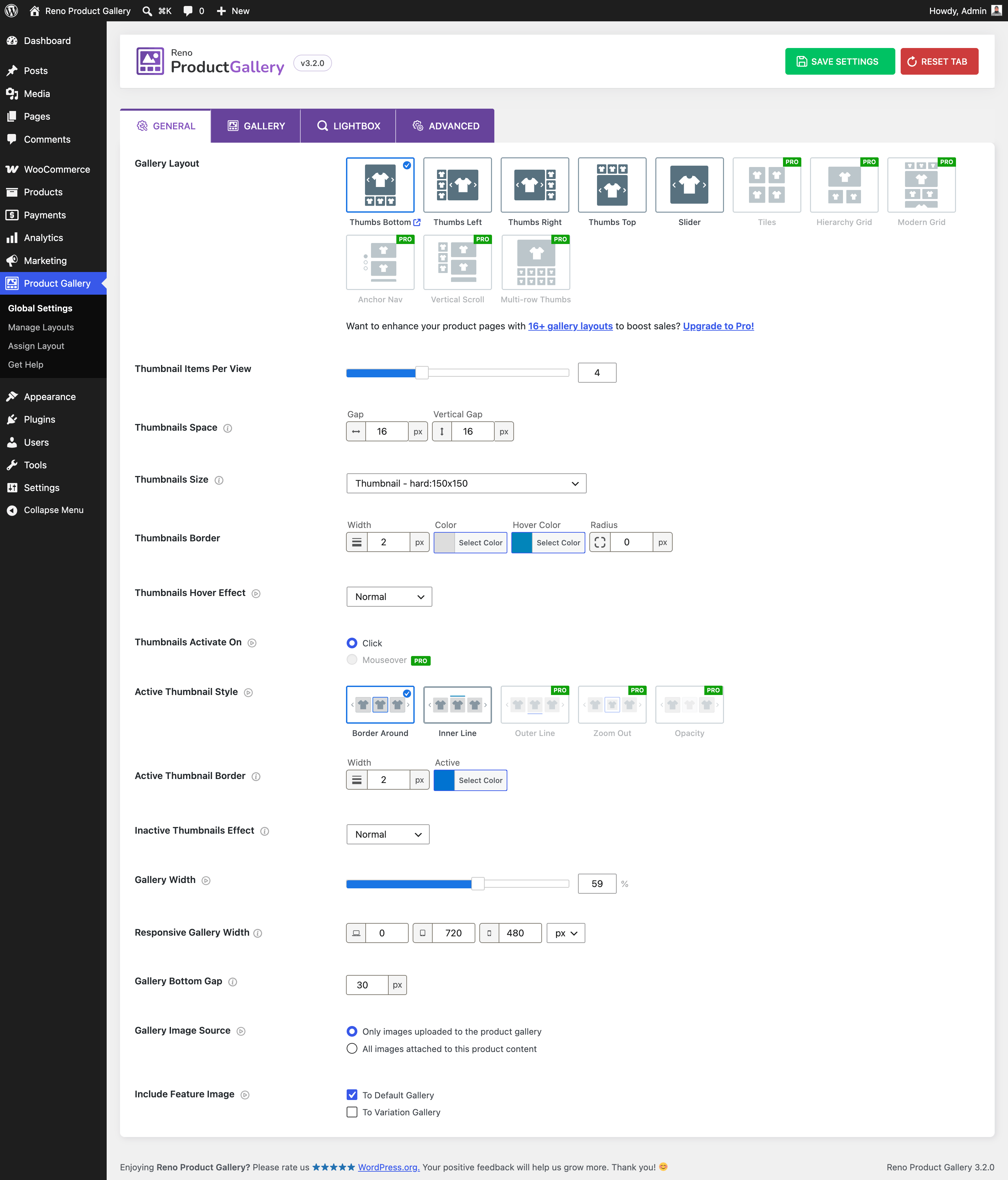Switch to the ADVANCED tab
1008x1180 pixels.
[x=445, y=126]
